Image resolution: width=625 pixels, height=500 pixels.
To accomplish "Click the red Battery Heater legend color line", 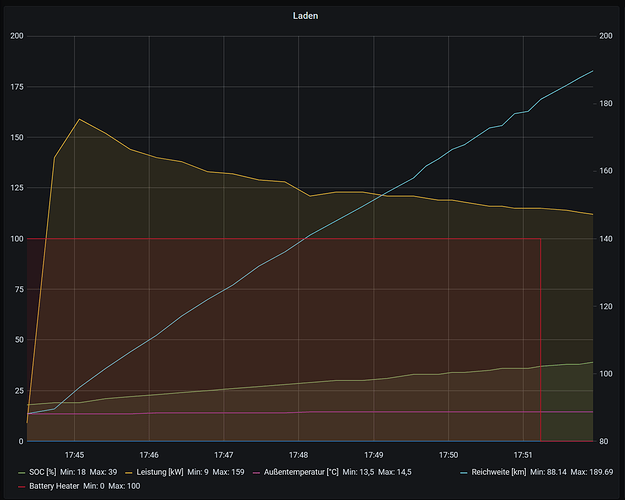I will pyautogui.click(x=22, y=486).
